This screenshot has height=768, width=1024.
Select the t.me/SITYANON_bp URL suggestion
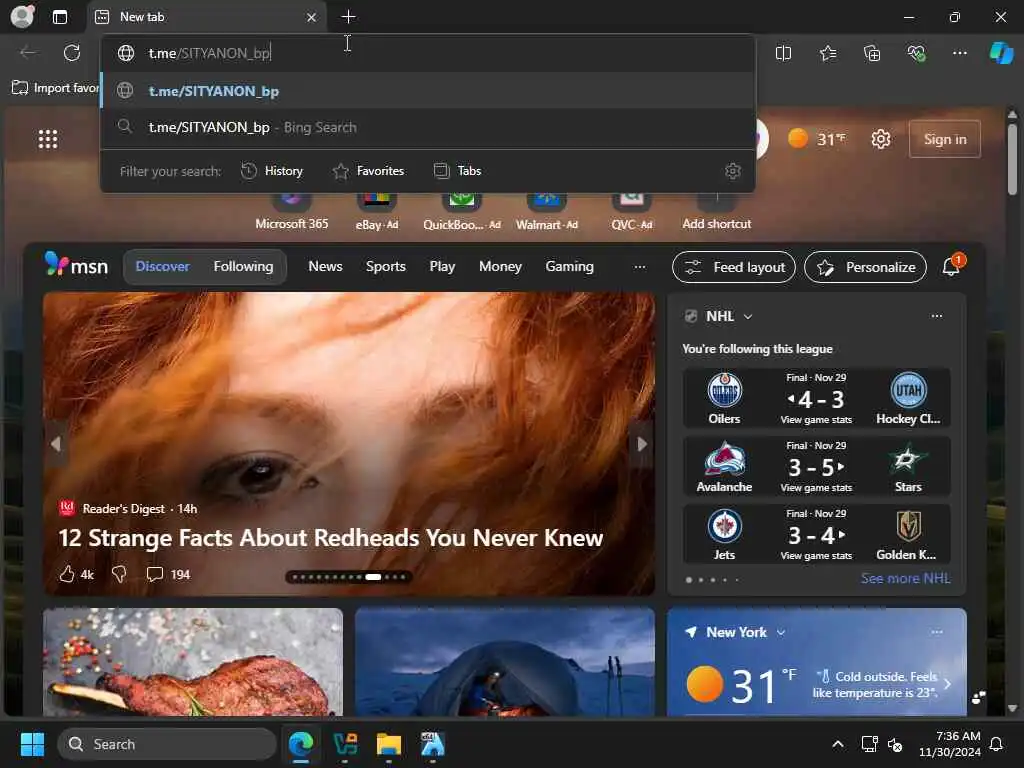tap(428, 91)
